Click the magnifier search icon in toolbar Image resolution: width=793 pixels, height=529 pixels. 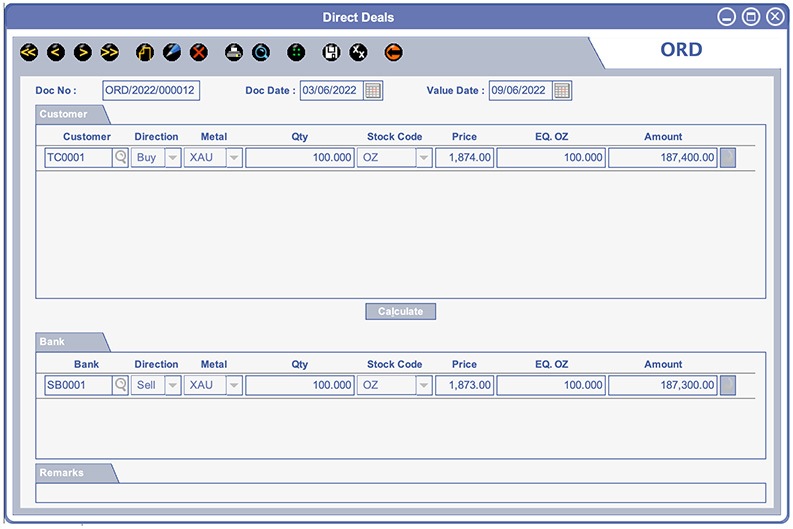pos(261,52)
